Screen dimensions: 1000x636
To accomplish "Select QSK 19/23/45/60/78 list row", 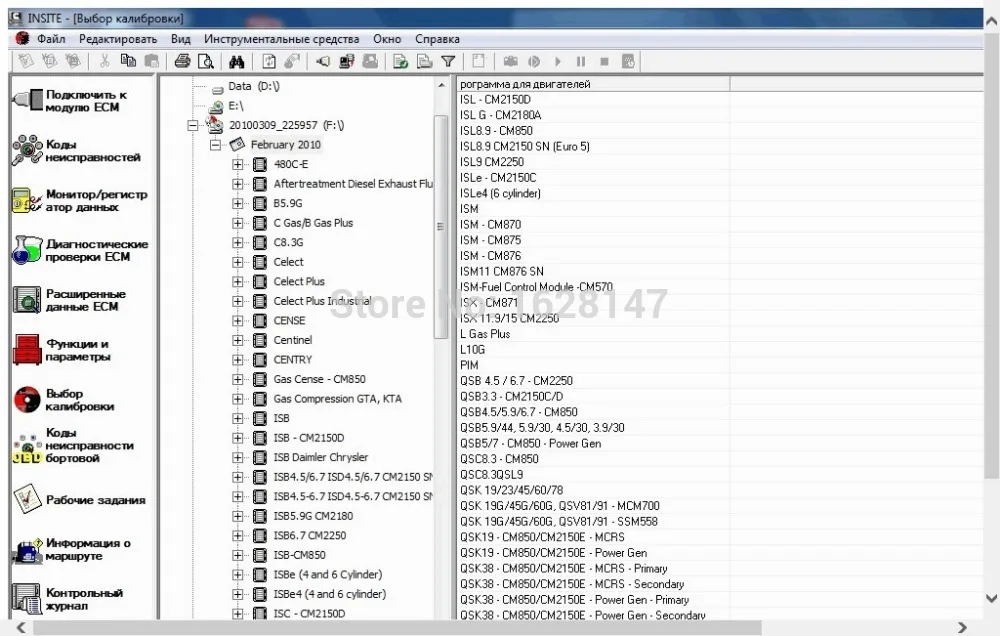I will click(x=511, y=490).
